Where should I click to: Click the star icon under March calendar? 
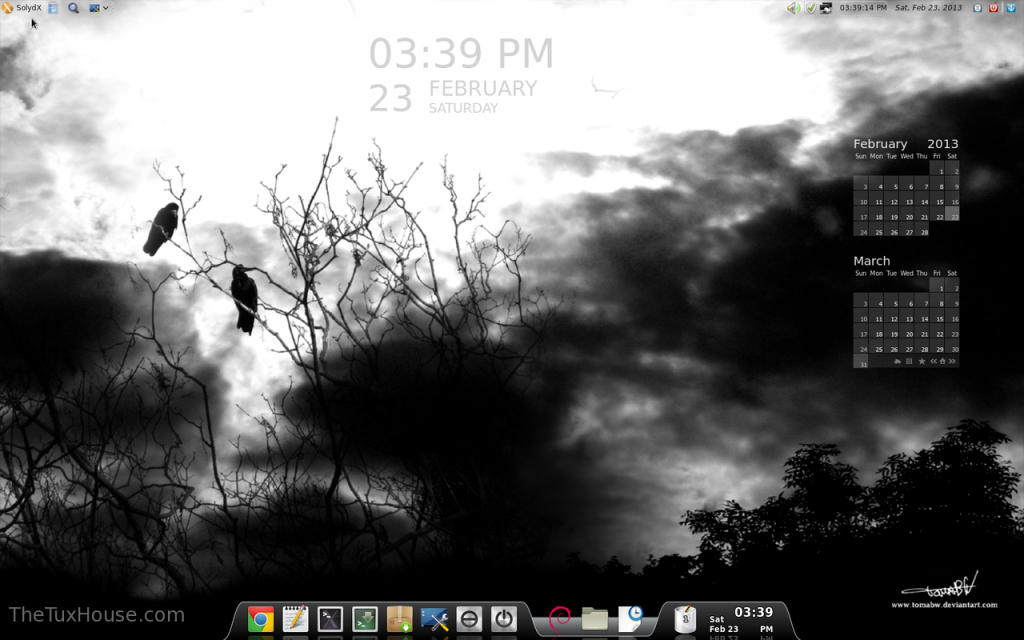point(921,361)
